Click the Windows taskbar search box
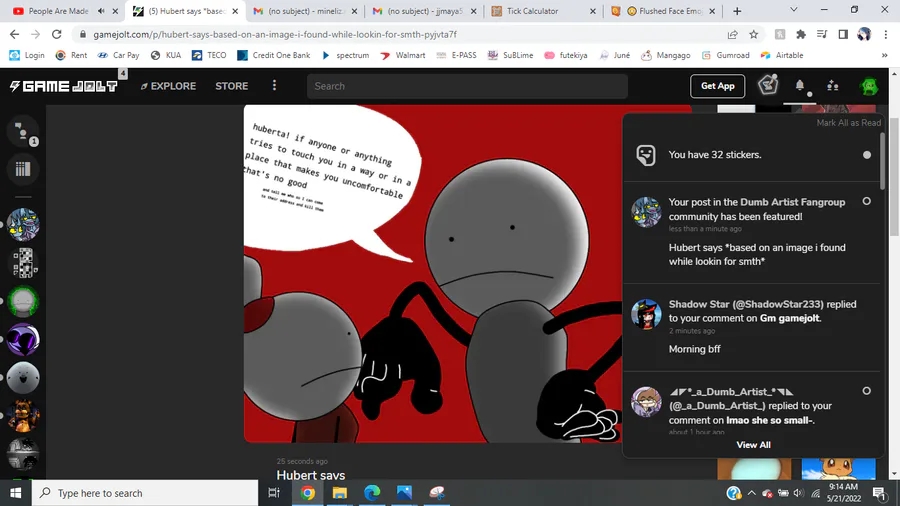 click(x=145, y=493)
